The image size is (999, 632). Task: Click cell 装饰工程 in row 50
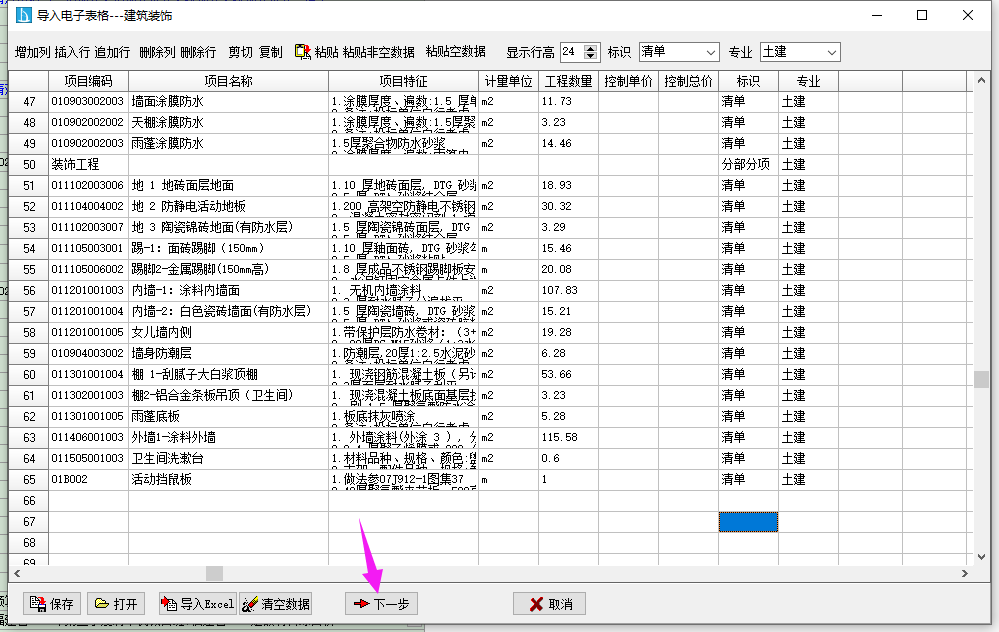tap(89, 164)
